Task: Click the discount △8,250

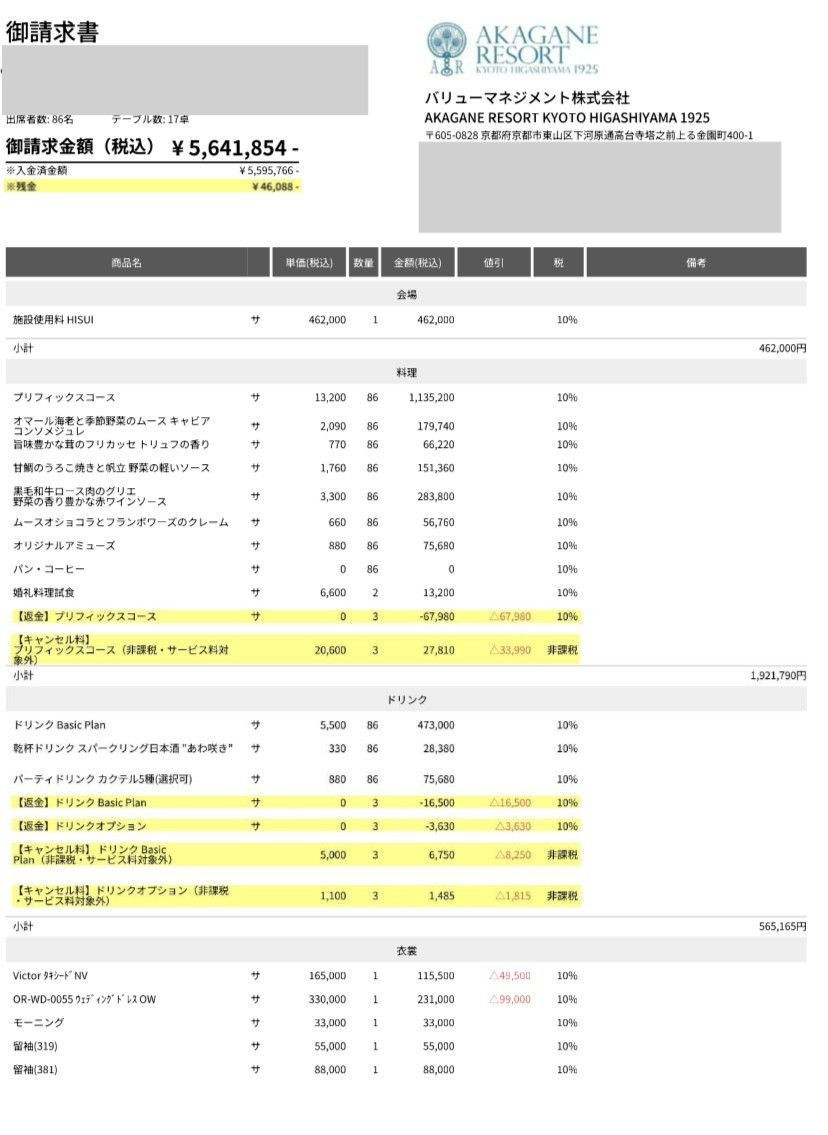Action: pos(512,855)
